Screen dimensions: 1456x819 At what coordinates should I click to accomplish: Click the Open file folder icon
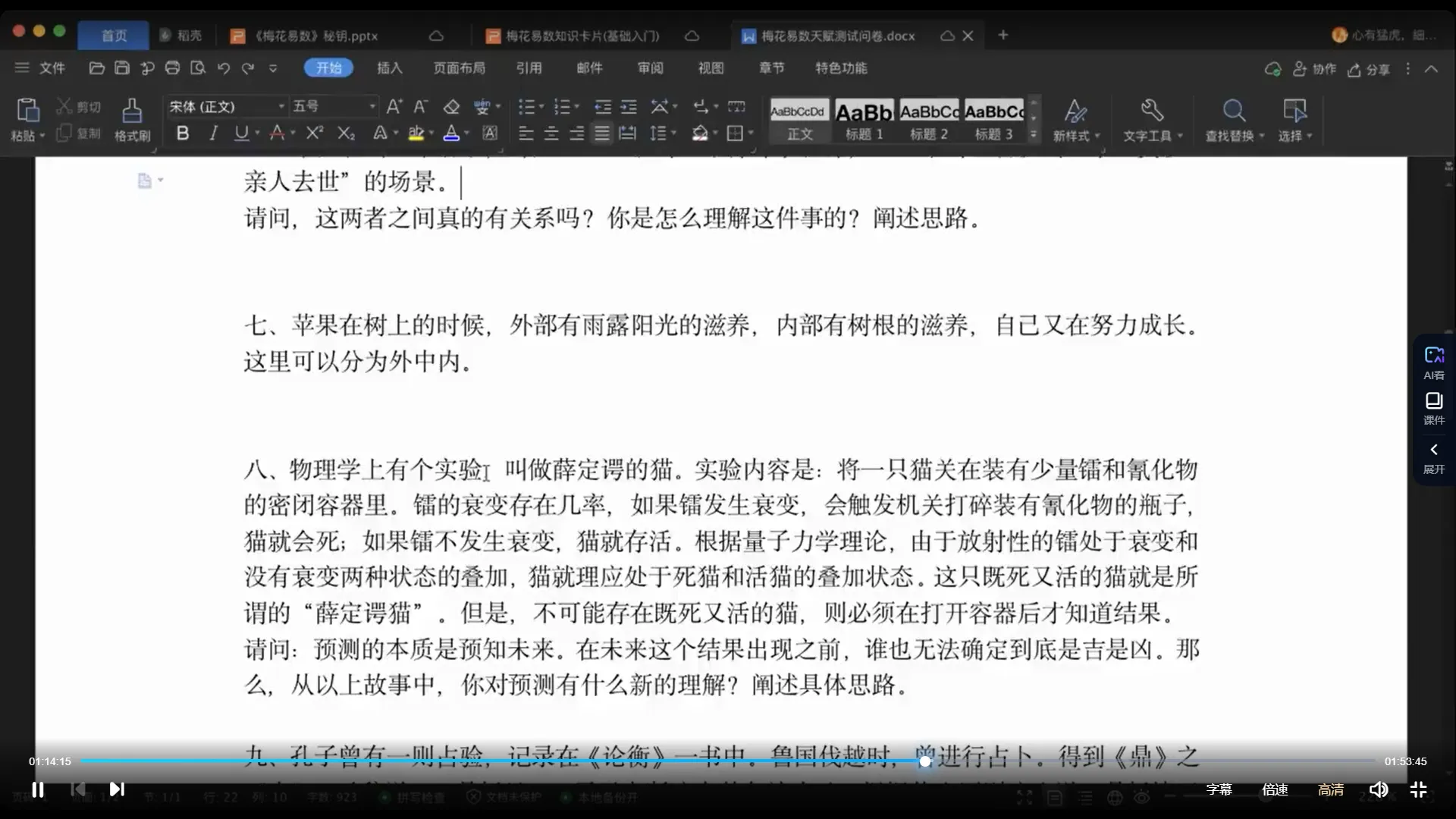click(96, 68)
